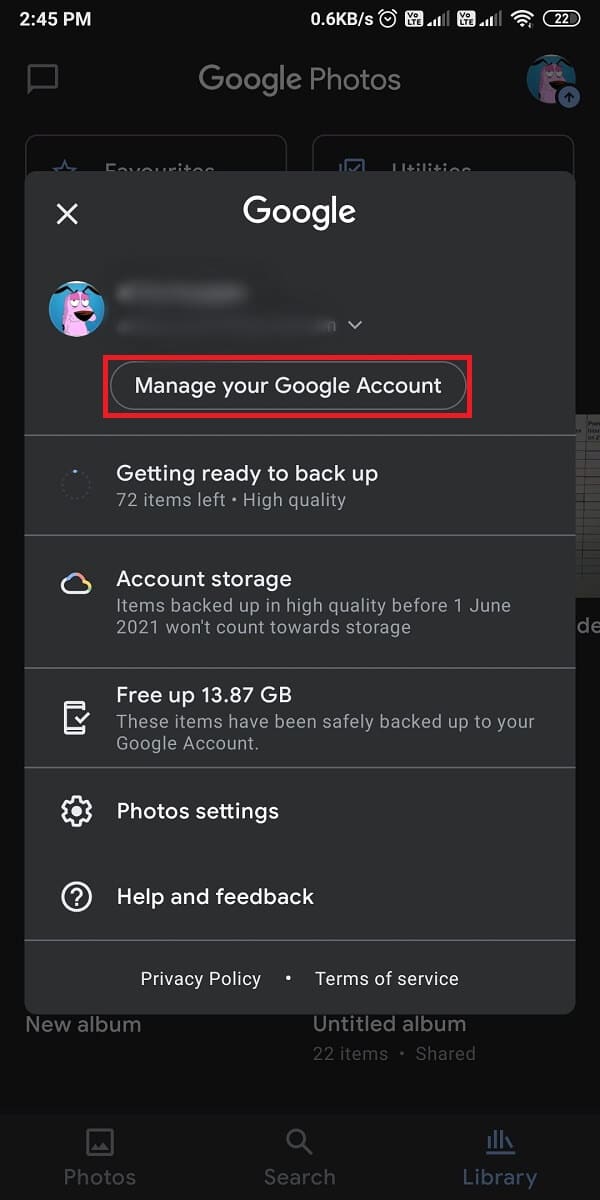Viewport: 600px width, 1200px height.
Task: Collapse the account list using the arrow
Action: pyautogui.click(x=355, y=325)
